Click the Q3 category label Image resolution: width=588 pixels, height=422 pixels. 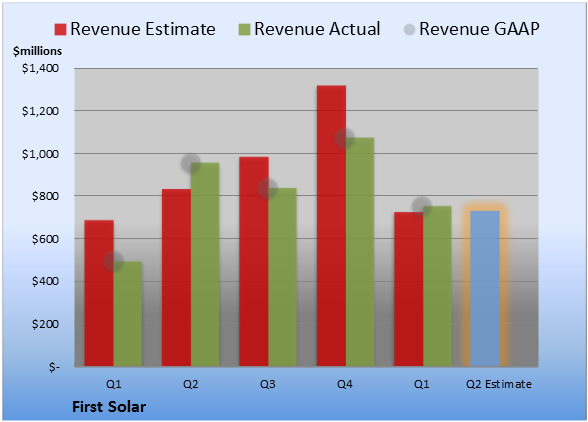point(268,384)
